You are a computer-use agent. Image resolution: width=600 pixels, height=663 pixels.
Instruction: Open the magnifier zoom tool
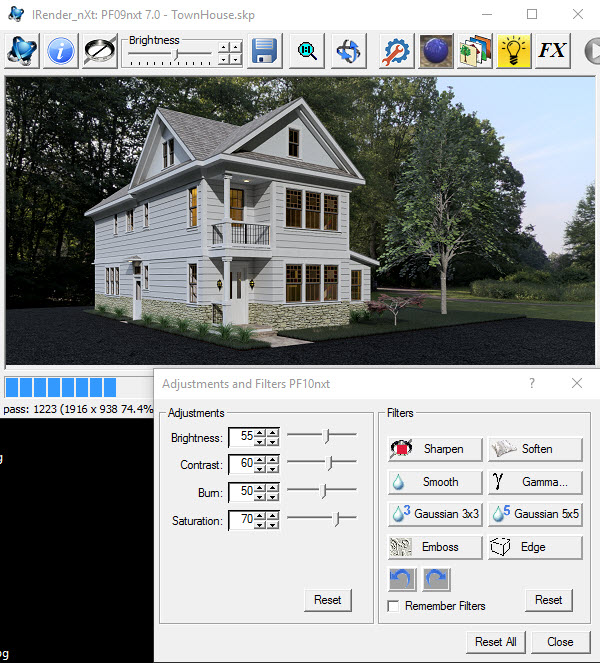tap(307, 51)
